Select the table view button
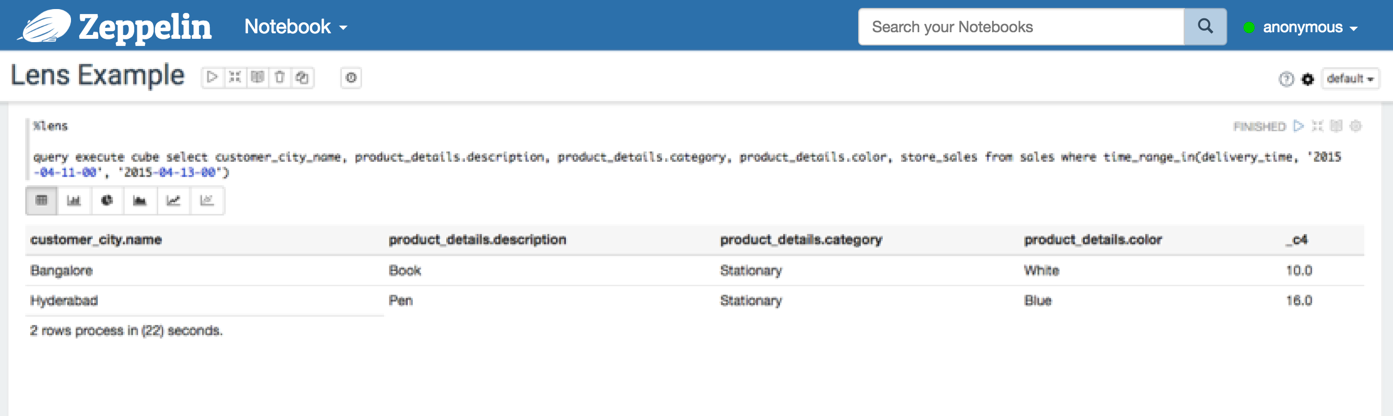Screen dimensions: 1393x416 coord(41,200)
